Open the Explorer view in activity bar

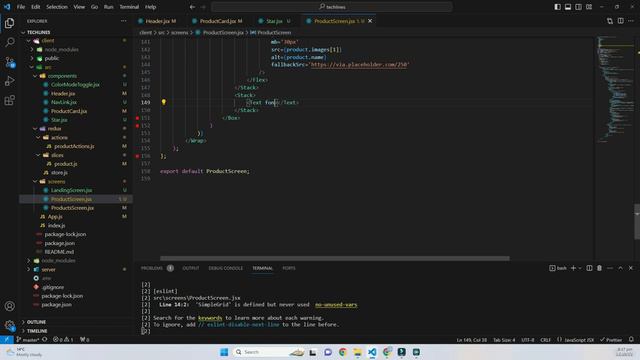coord(9,23)
